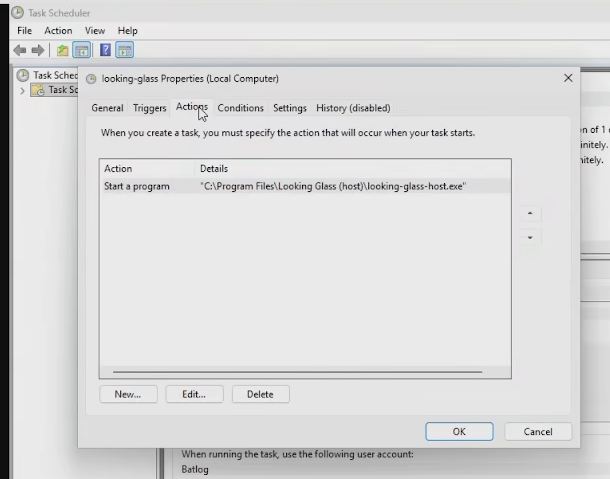The width and height of the screenshot is (610, 479).
Task: Open the View menu
Action: pyautogui.click(x=95, y=31)
